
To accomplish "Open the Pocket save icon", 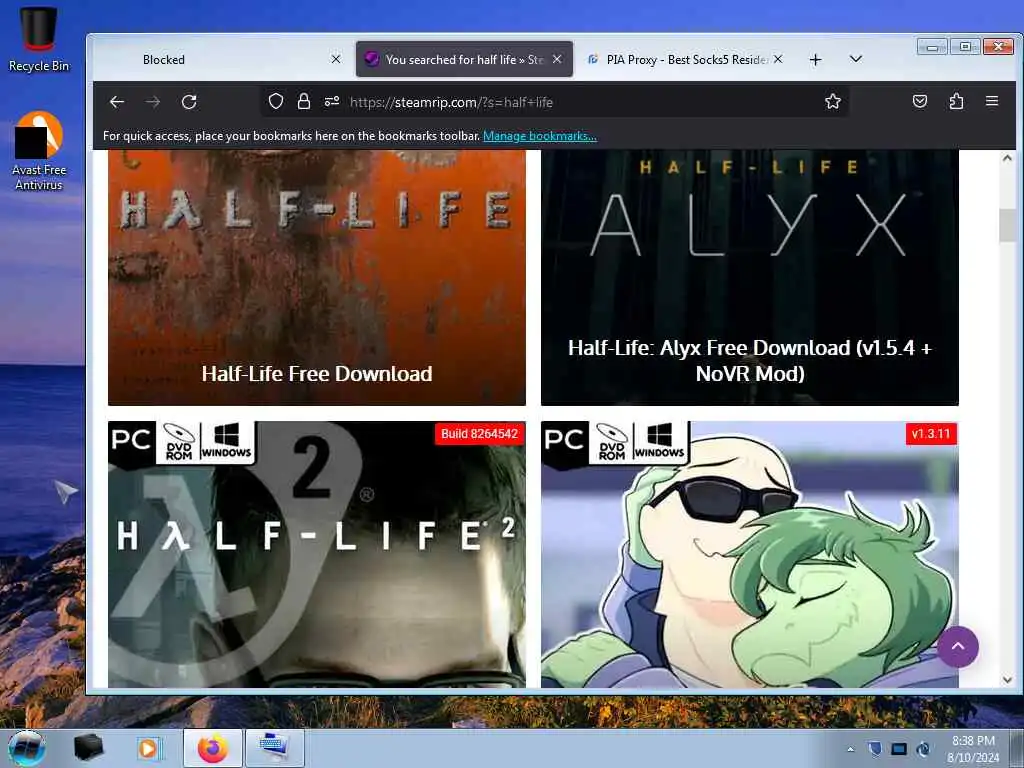I will tap(920, 101).
